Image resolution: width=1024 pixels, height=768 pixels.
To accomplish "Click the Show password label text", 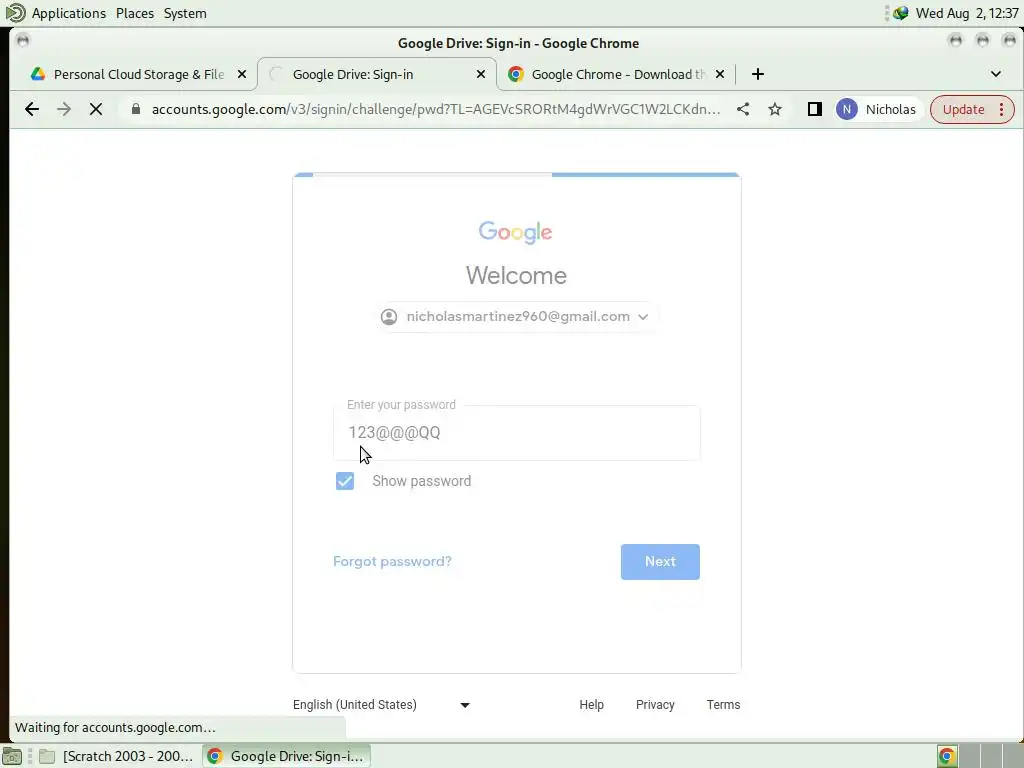I will click(421, 481).
